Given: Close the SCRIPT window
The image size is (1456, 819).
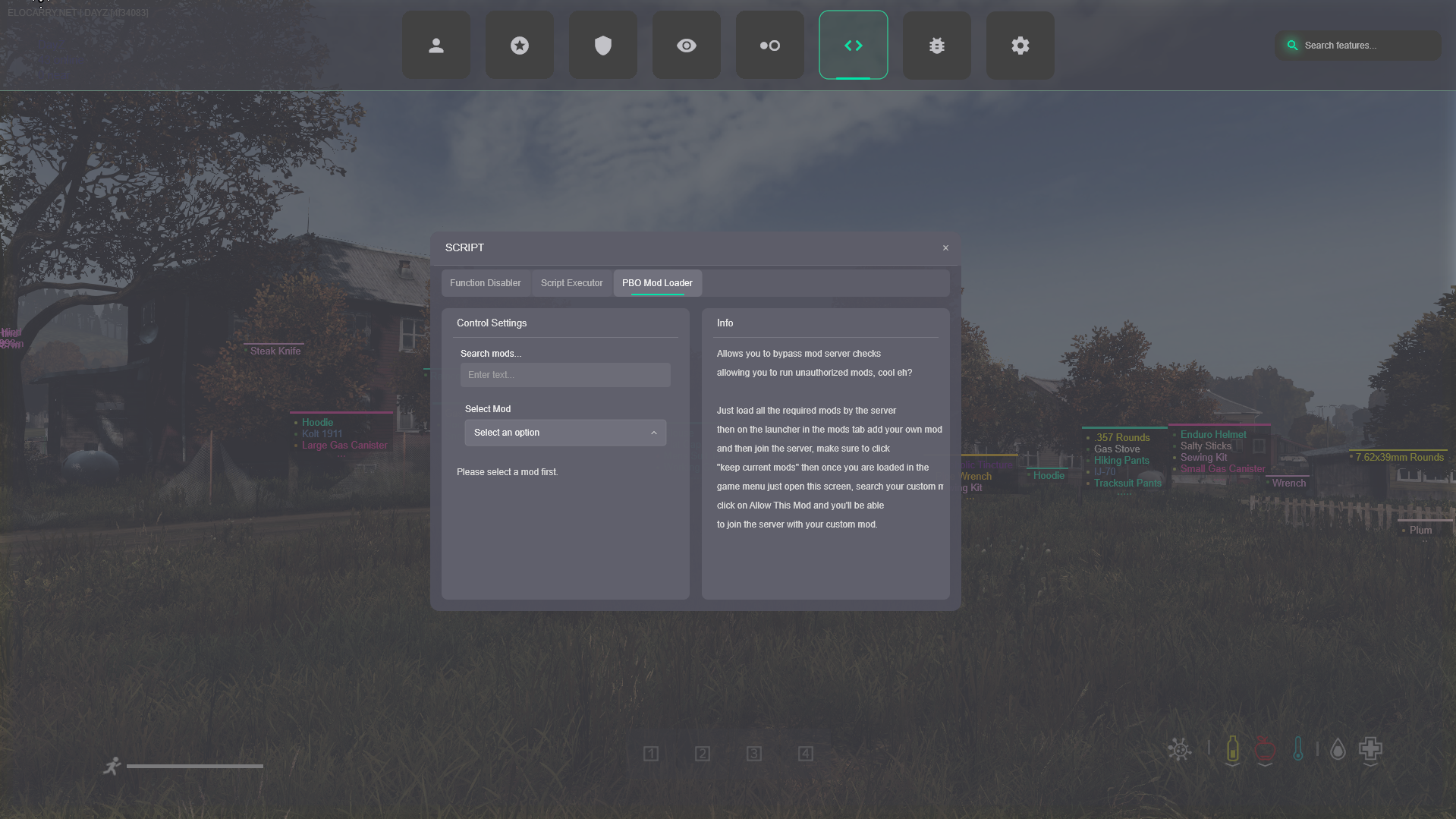Looking at the screenshot, I should [x=945, y=248].
